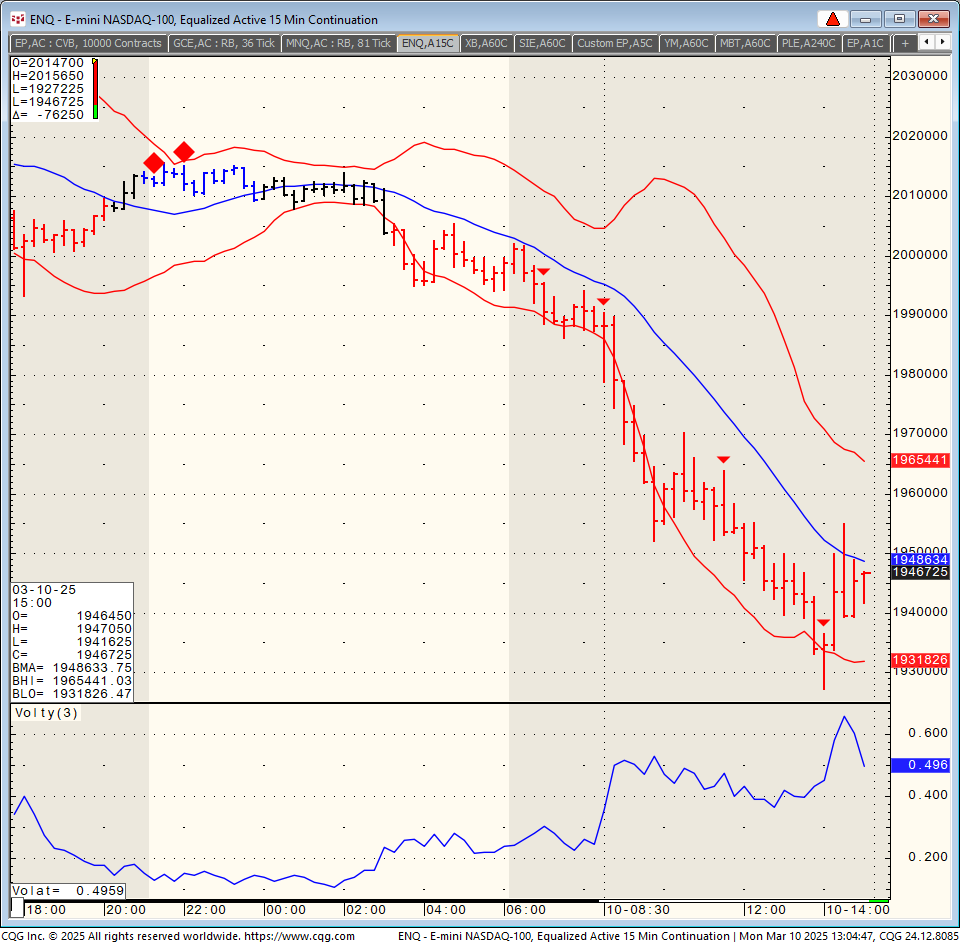
Task: Click the red down-triangle marker near 06:00
Action: coord(544,271)
